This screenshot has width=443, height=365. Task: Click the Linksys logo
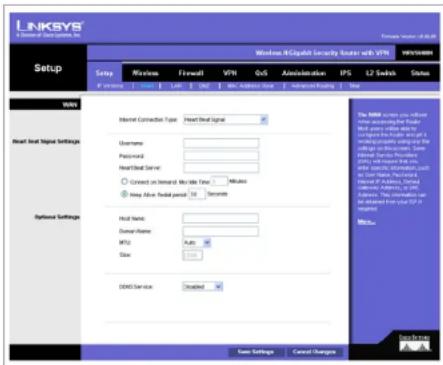pyautogui.click(x=50, y=29)
